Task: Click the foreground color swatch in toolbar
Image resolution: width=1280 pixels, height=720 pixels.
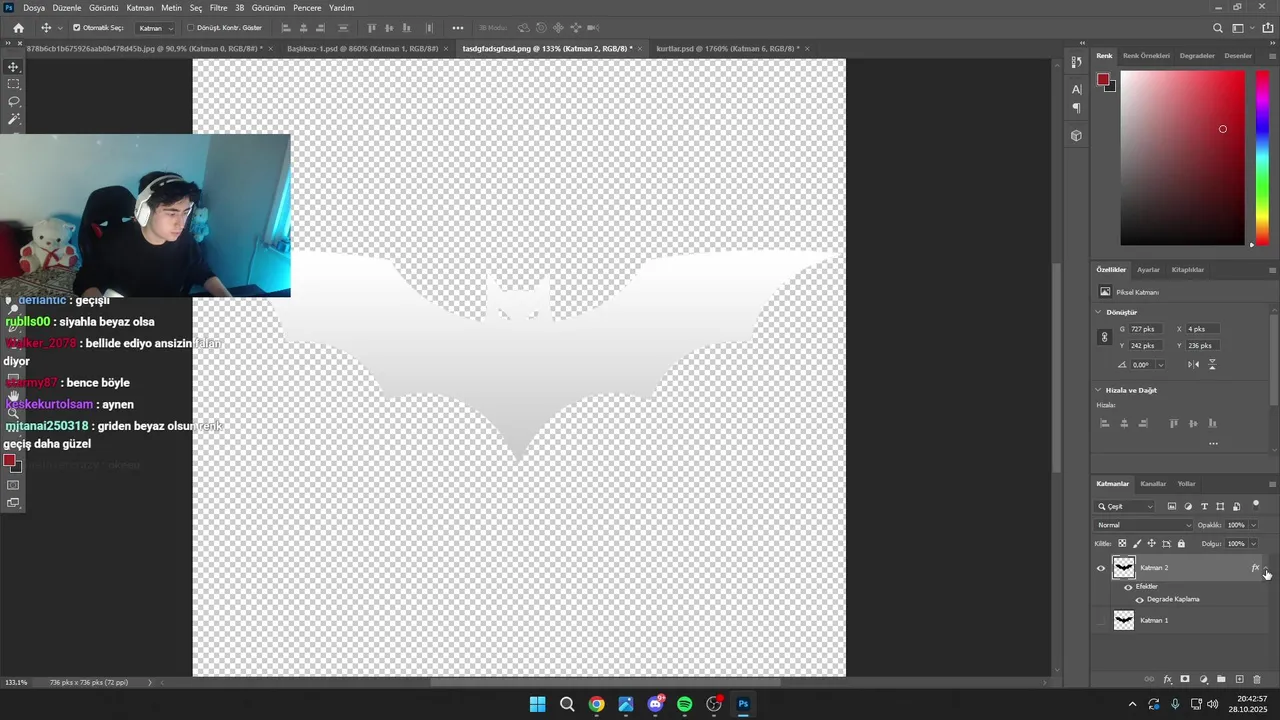Action: (x=9, y=461)
